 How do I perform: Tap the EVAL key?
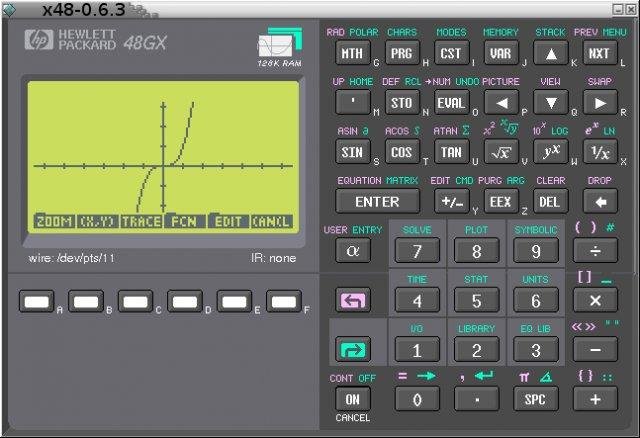pyautogui.click(x=451, y=102)
